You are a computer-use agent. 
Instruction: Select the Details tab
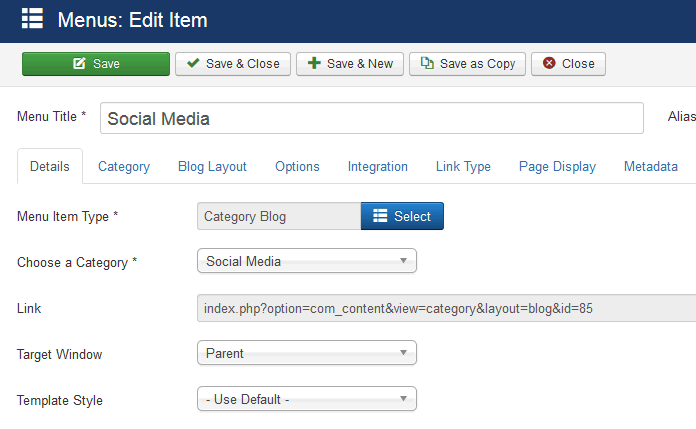click(x=50, y=167)
